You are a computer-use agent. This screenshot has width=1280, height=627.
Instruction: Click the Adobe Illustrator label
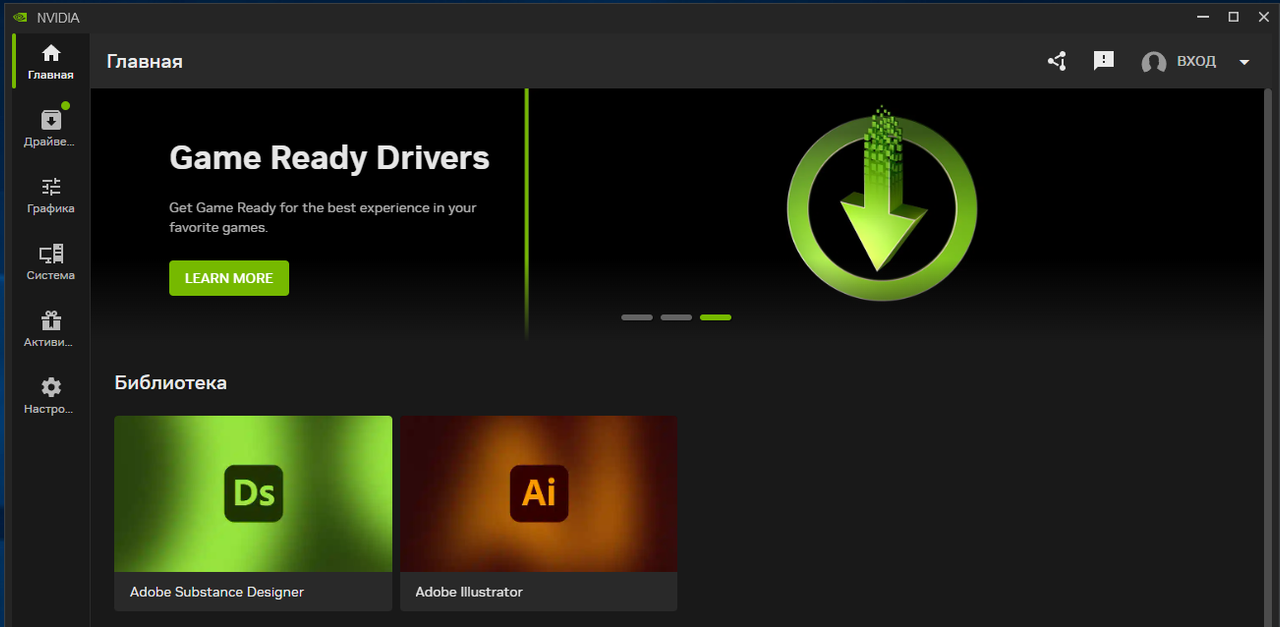pos(469,592)
